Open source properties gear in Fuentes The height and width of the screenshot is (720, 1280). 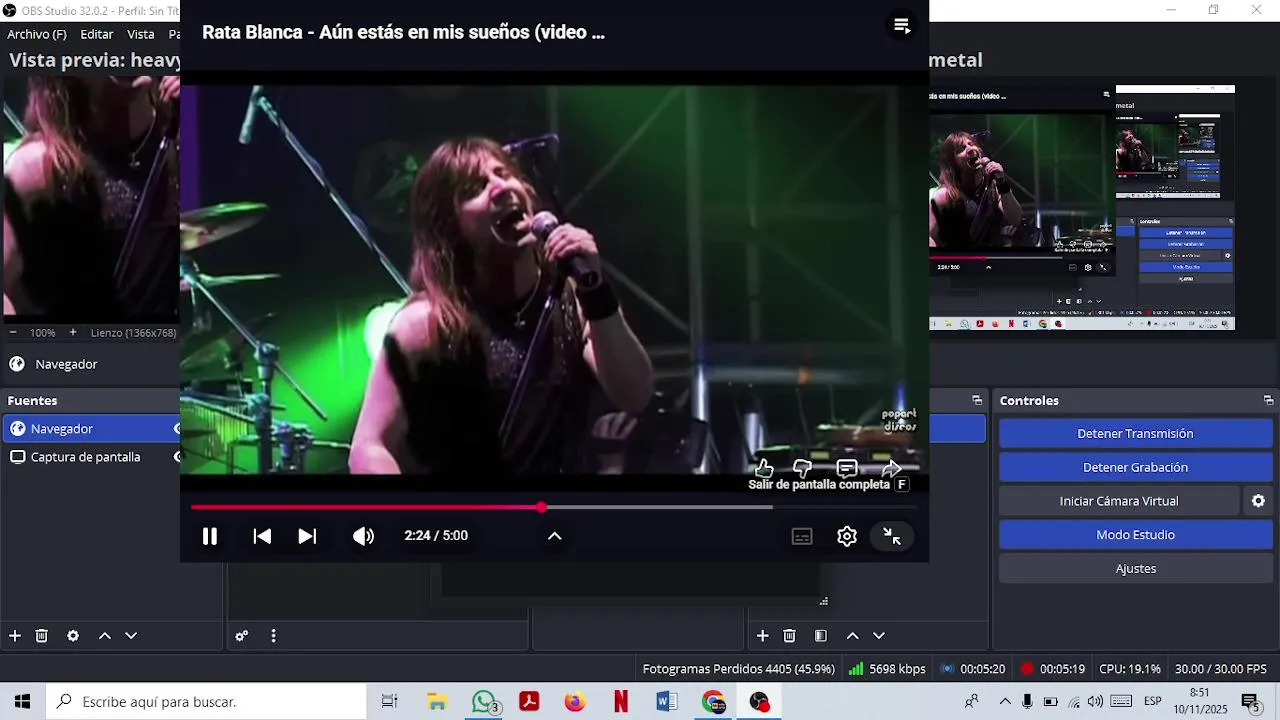73,636
